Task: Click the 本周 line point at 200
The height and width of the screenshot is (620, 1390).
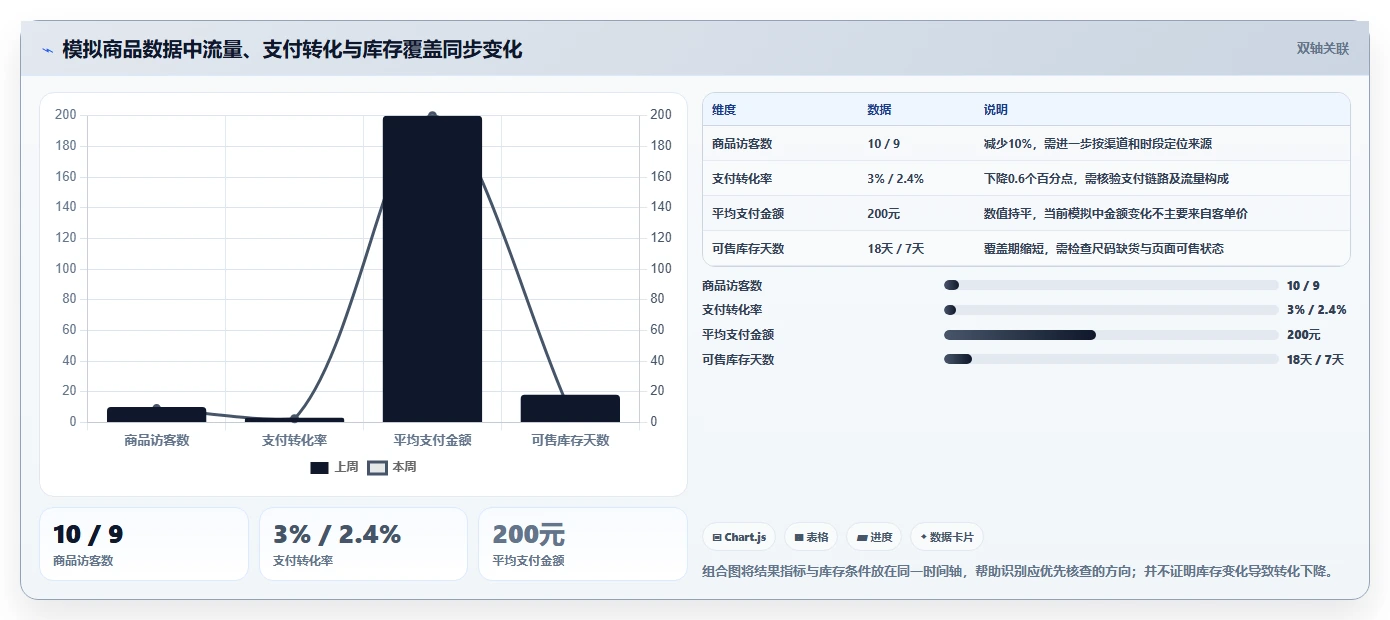Action: [432, 116]
